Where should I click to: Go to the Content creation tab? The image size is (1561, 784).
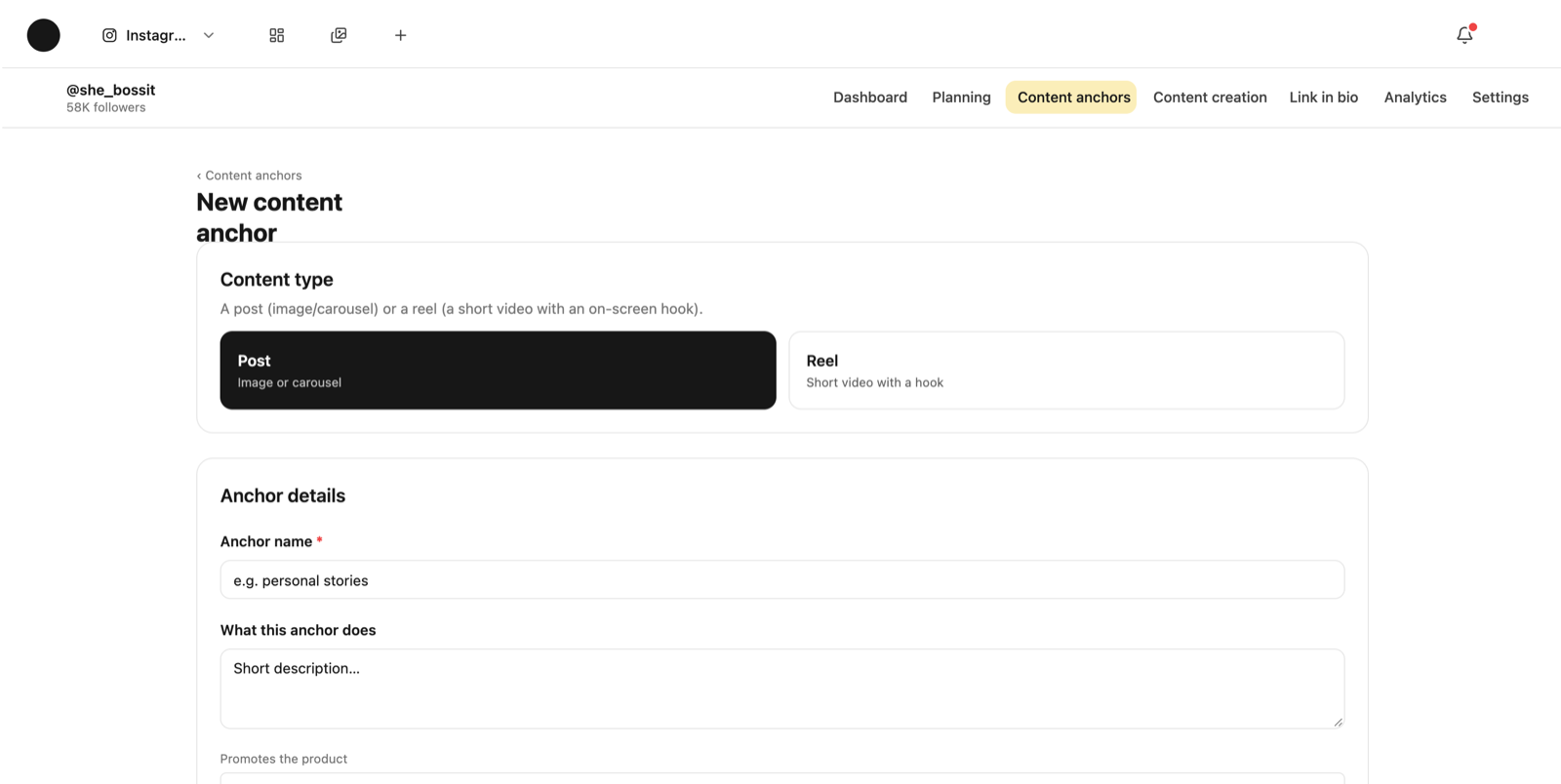(x=1210, y=98)
